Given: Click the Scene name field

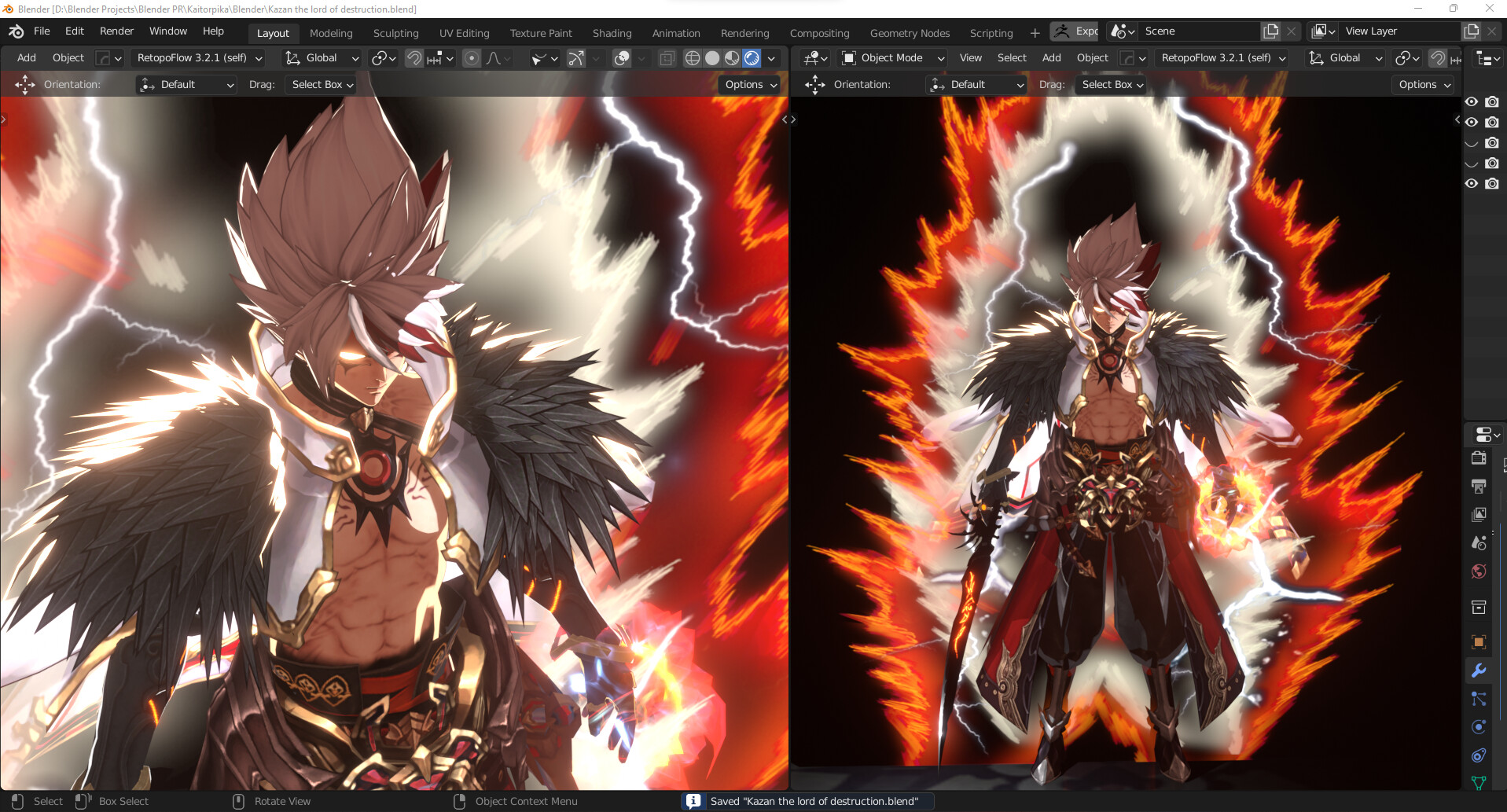Looking at the screenshot, I should coord(1199,31).
